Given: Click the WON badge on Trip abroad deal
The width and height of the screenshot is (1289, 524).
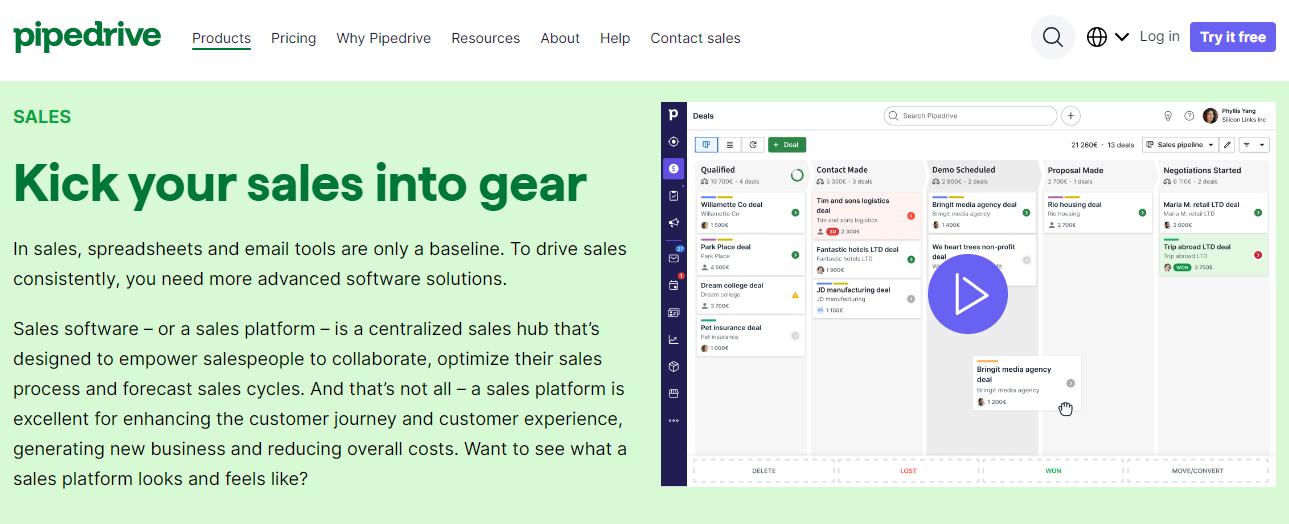Looking at the screenshot, I should tap(1183, 268).
